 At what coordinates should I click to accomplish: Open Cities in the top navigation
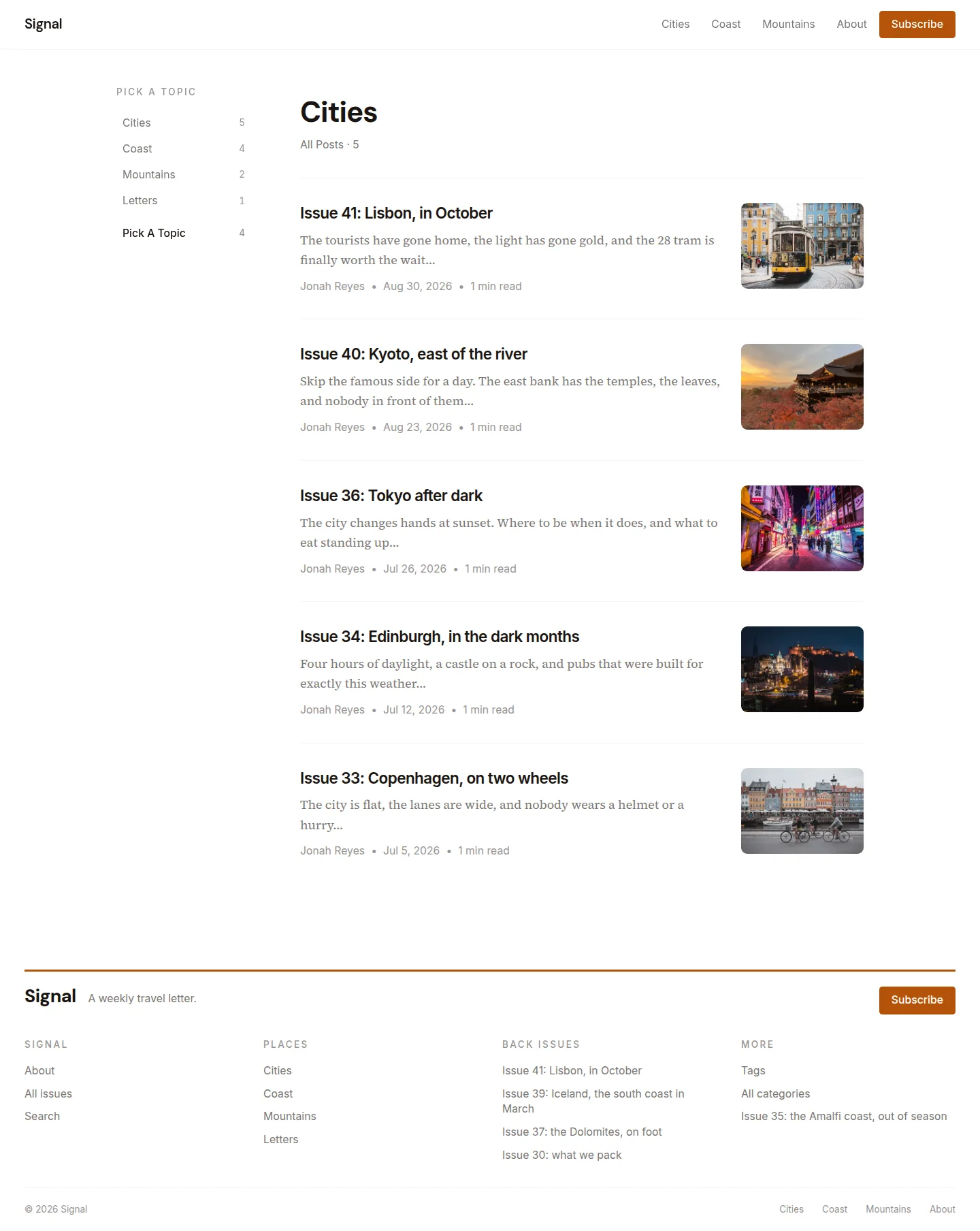pyautogui.click(x=675, y=24)
